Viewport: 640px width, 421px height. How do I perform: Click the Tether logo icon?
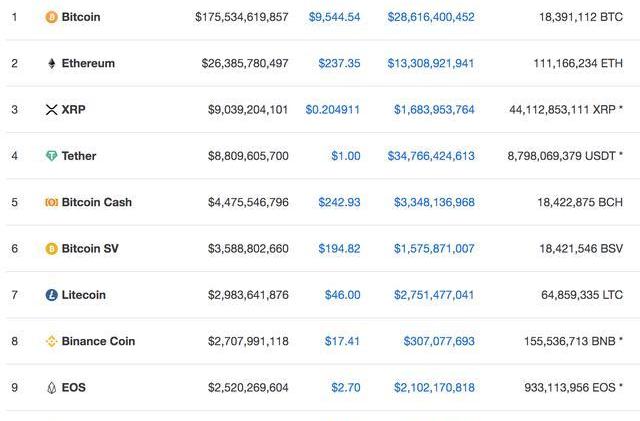point(52,156)
